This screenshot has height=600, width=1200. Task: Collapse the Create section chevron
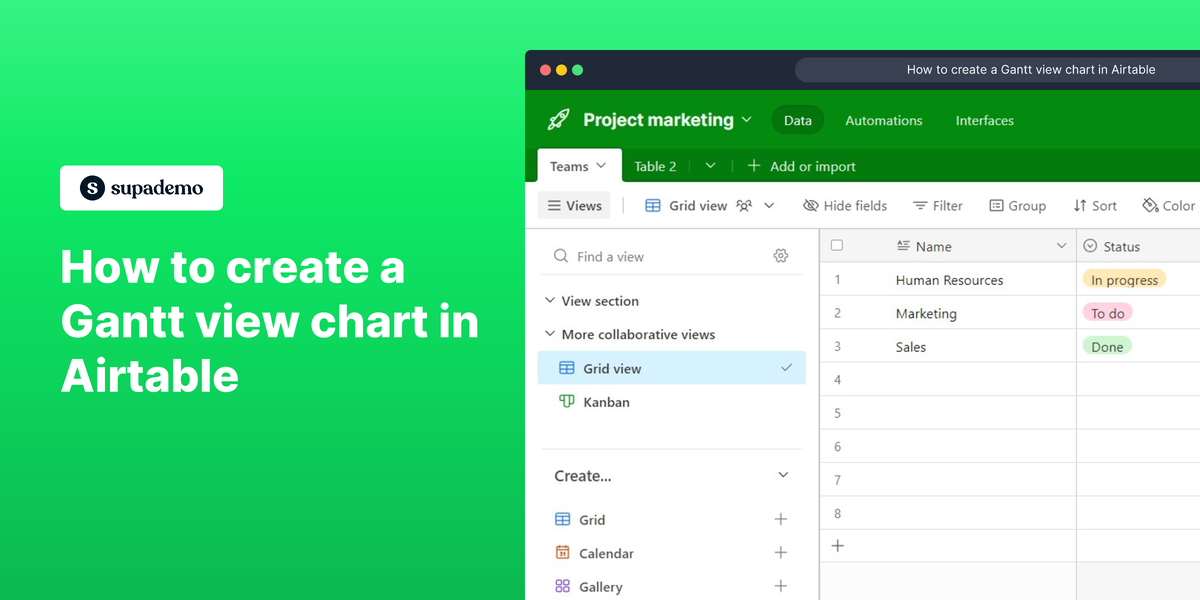pos(784,475)
